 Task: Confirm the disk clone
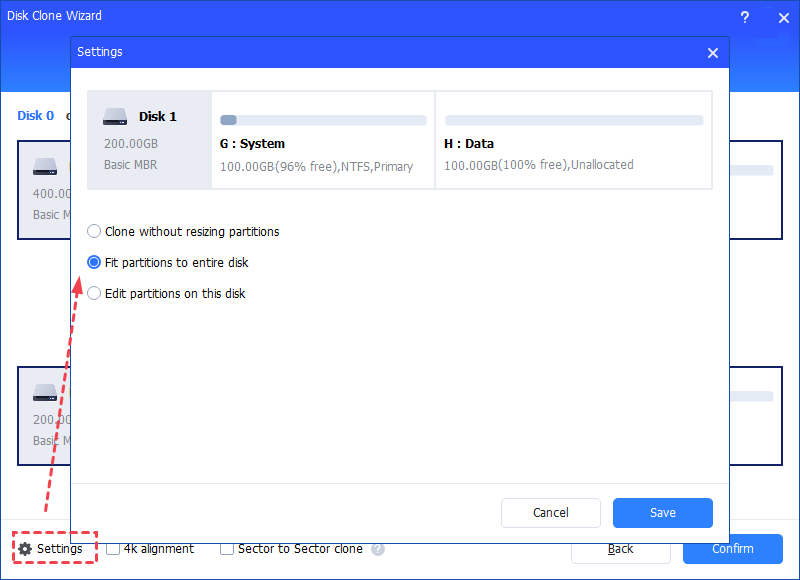(x=732, y=549)
